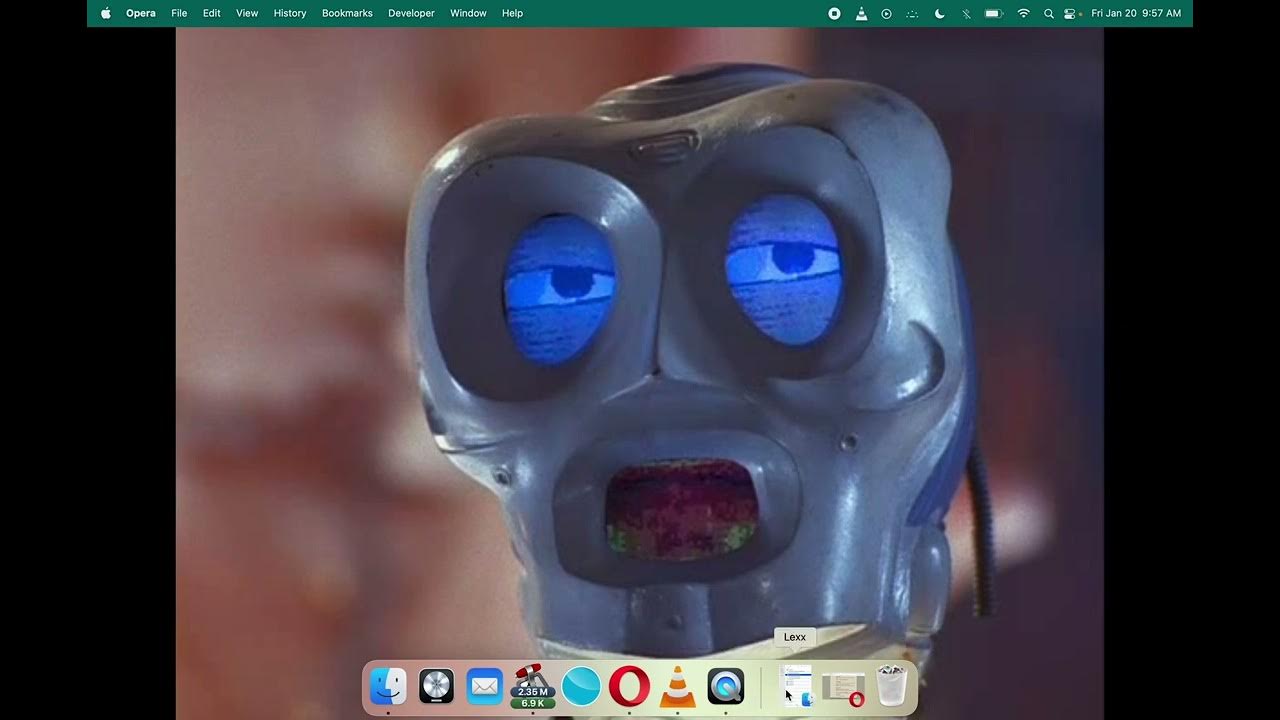Click the Bluetooth off icon in menu bar

pos(965,13)
